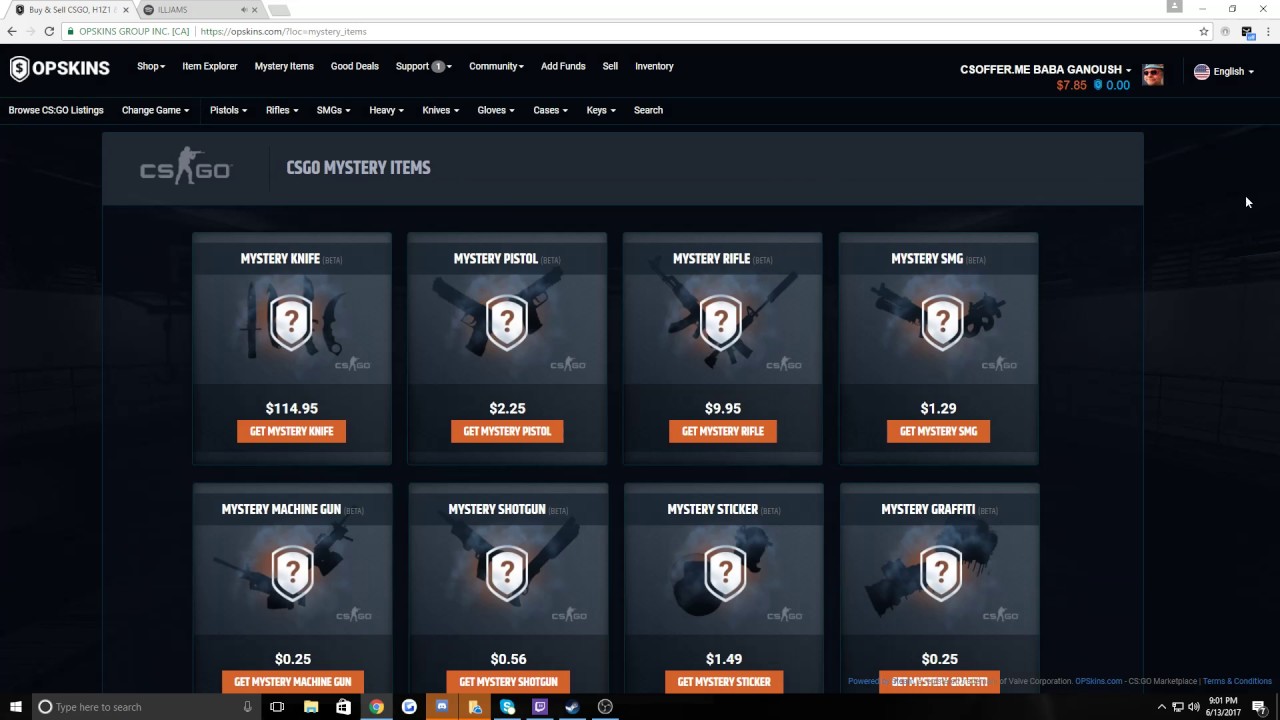Open the Change Game dropdown
The height and width of the screenshot is (720, 1280).
(155, 110)
